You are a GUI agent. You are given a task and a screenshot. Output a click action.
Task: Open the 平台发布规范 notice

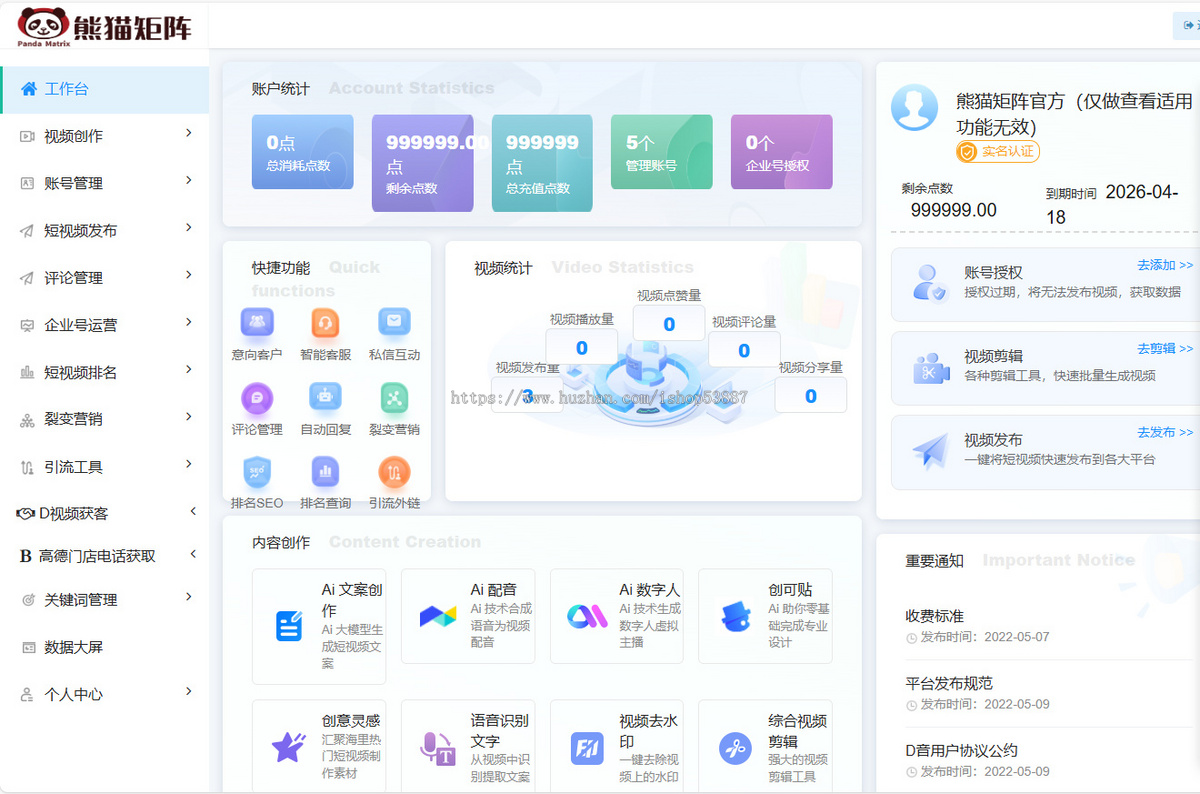pyautogui.click(x=949, y=683)
